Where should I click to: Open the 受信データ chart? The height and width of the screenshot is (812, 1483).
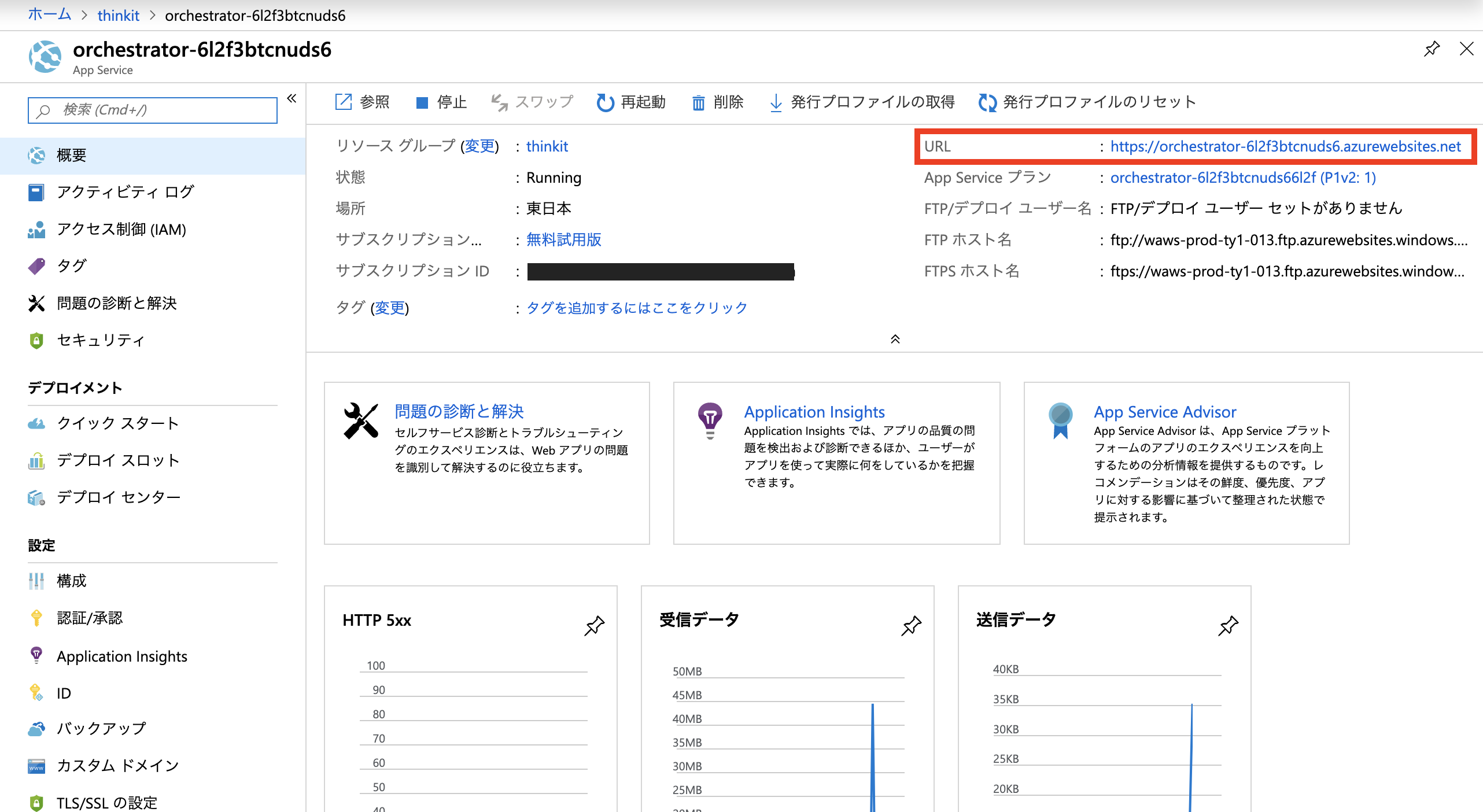click(x=788, y=699)
